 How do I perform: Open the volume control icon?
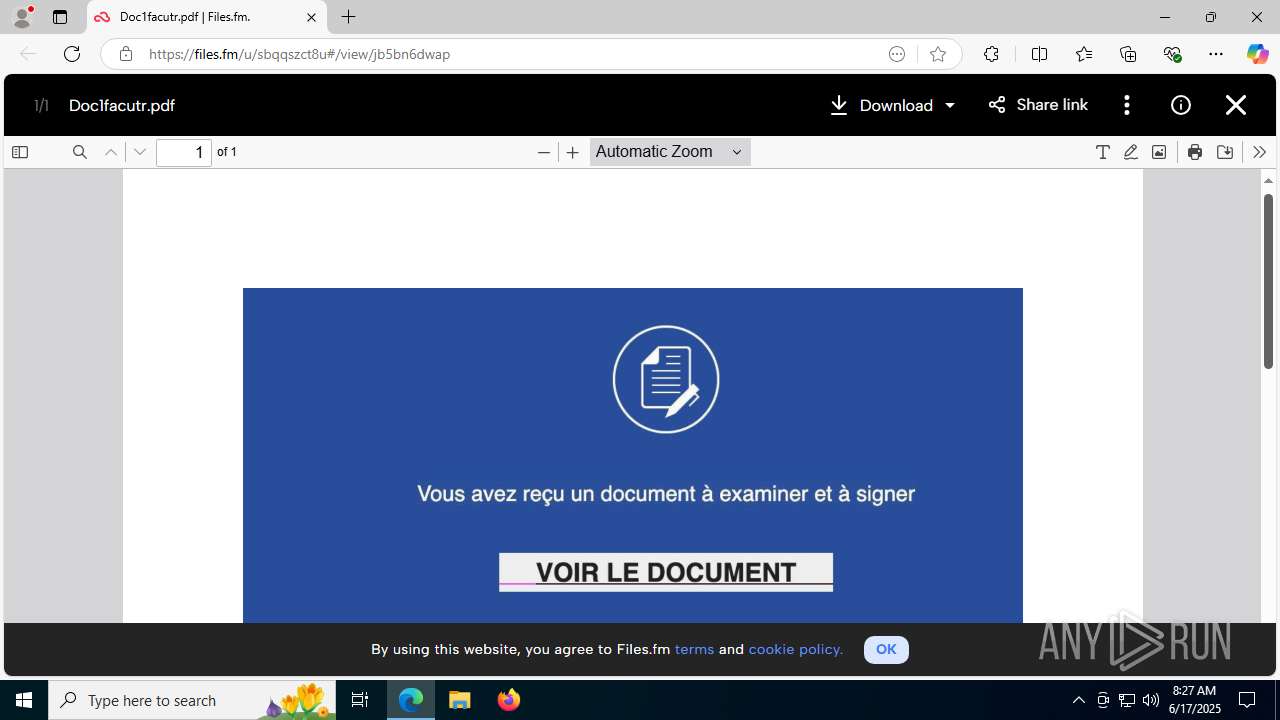(x=1151, y=700)
